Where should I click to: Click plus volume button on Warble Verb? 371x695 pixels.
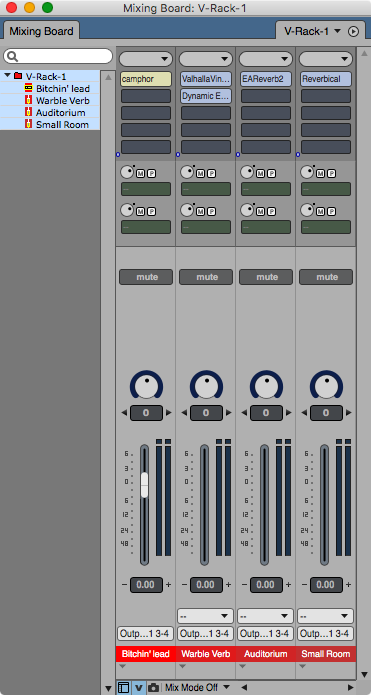(x=229, y=585)
